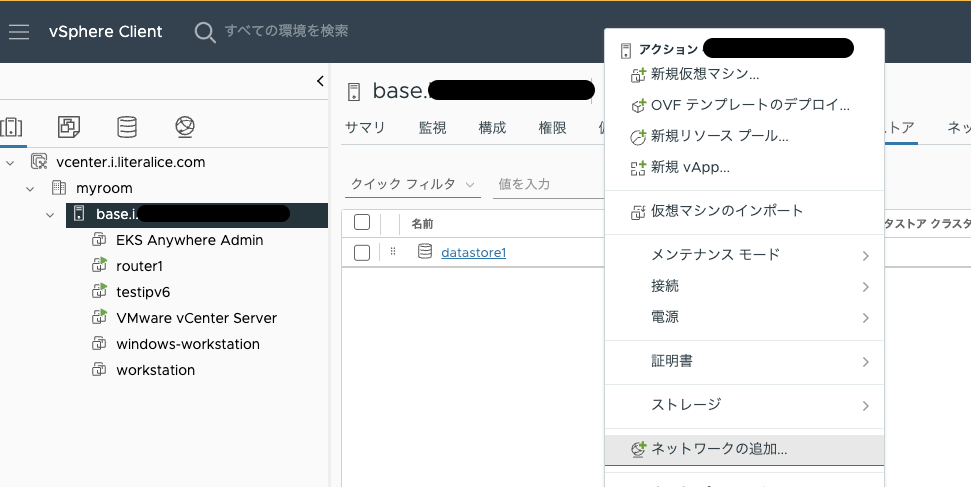Click the datastore1 datastore icon
The image size is (971, 487).
click(425, 251)
